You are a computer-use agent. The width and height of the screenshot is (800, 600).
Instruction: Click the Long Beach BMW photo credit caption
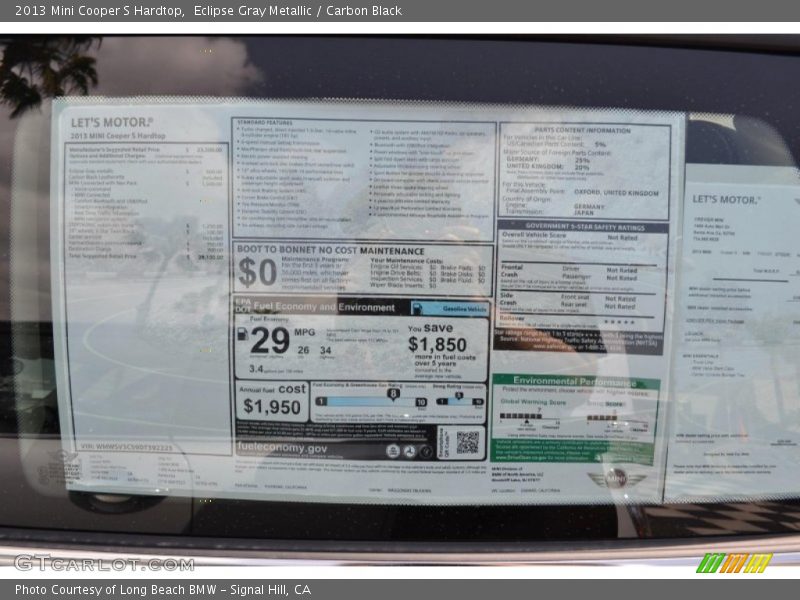163,590
